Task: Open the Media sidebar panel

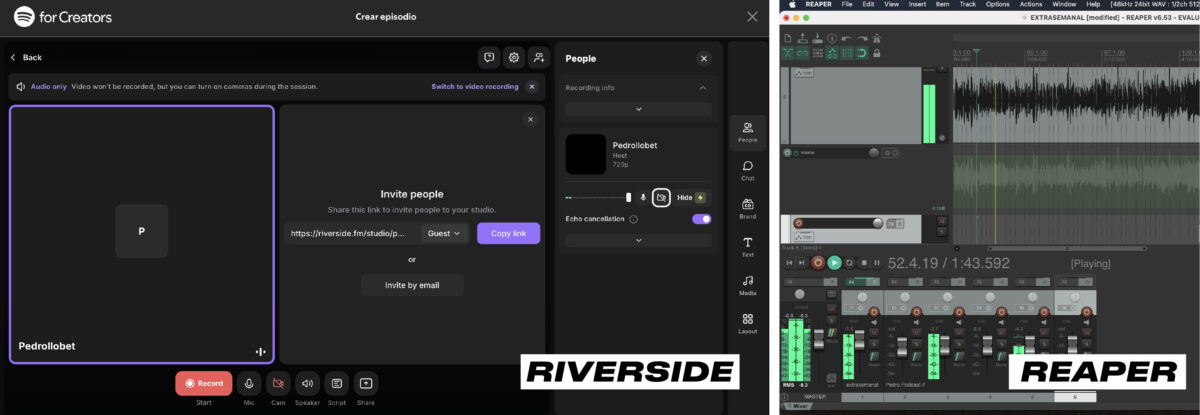Action: pos(747,285)
